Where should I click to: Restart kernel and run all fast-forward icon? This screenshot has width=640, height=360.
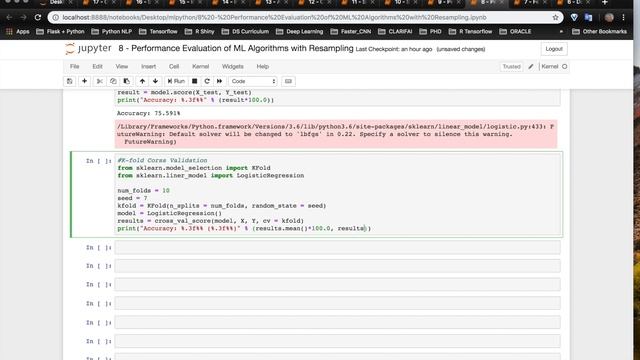click(220, 81)
